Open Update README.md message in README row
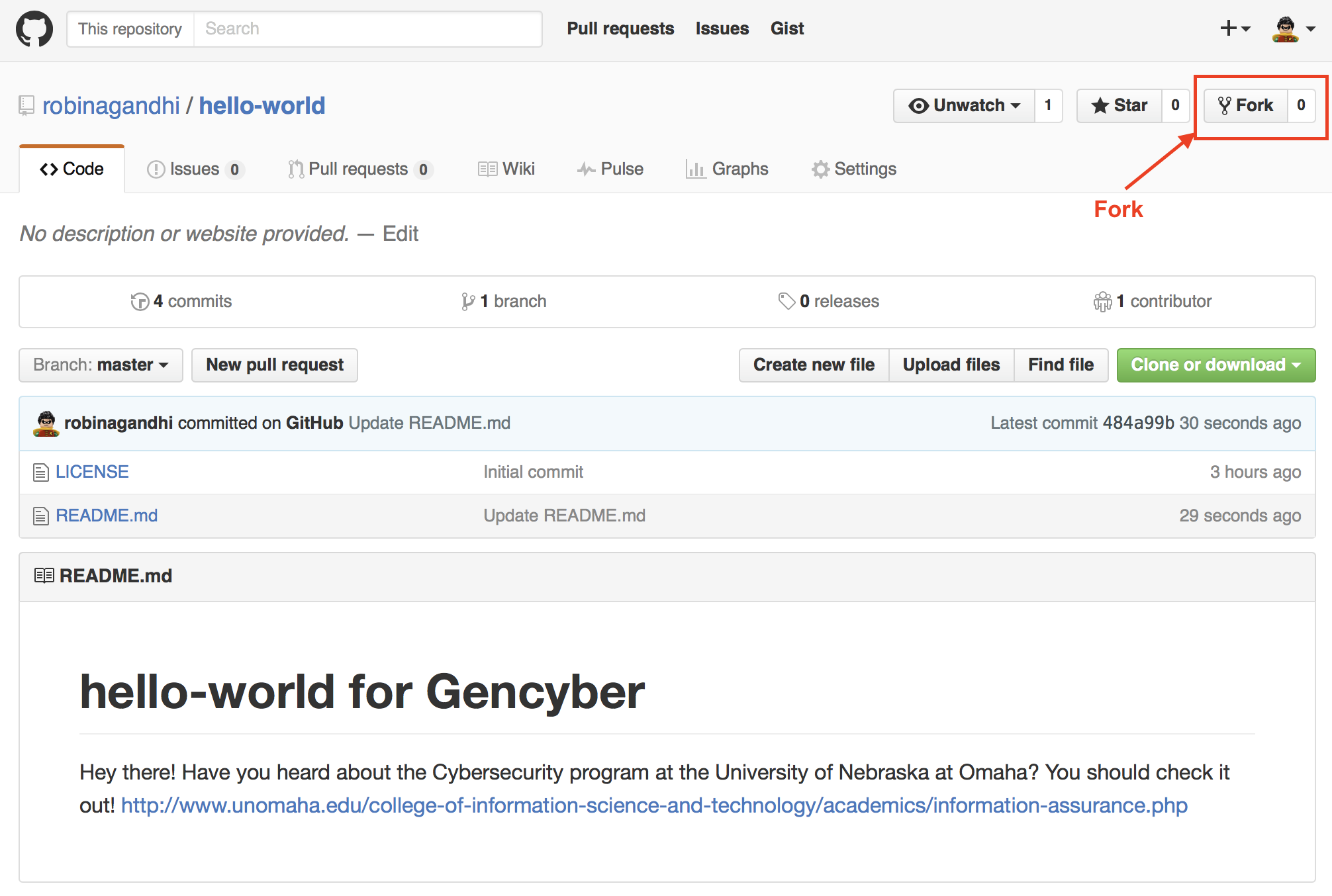Viewport: 1332px width, 896px height. [x=565, y=516]
